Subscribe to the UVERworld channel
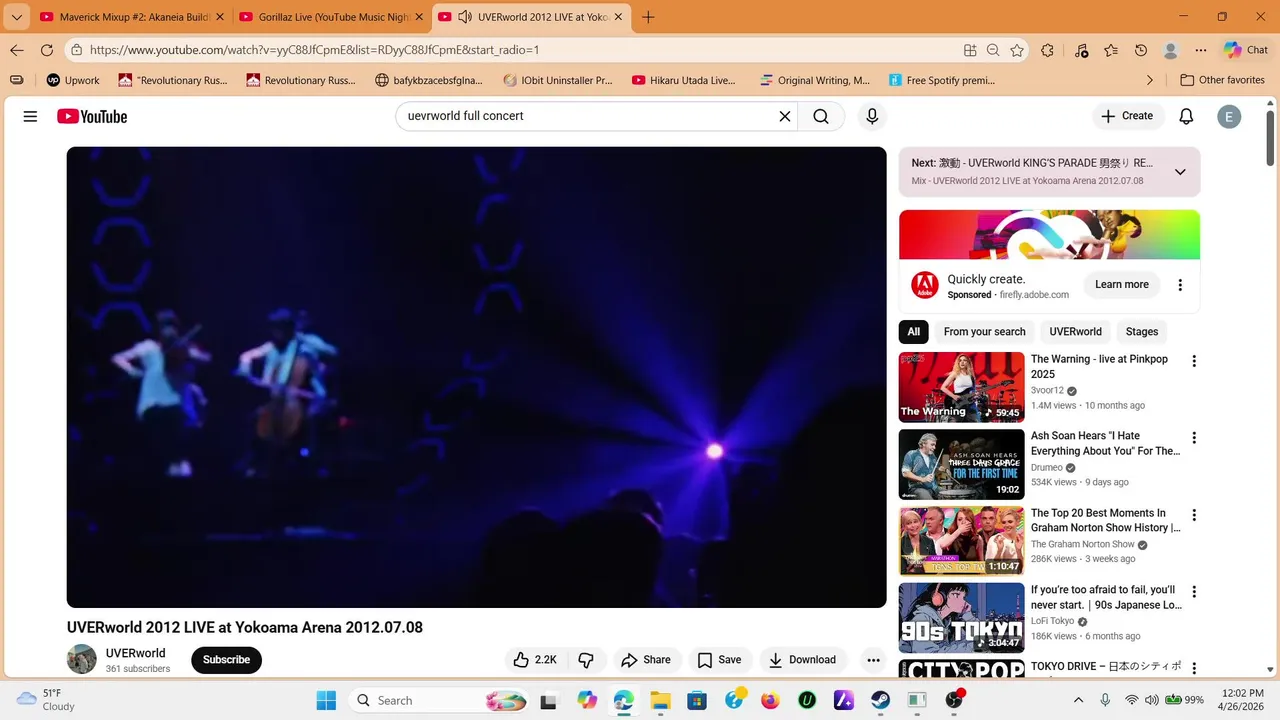Viewport: 1280px width, 720px height. (x=226, y=660)
